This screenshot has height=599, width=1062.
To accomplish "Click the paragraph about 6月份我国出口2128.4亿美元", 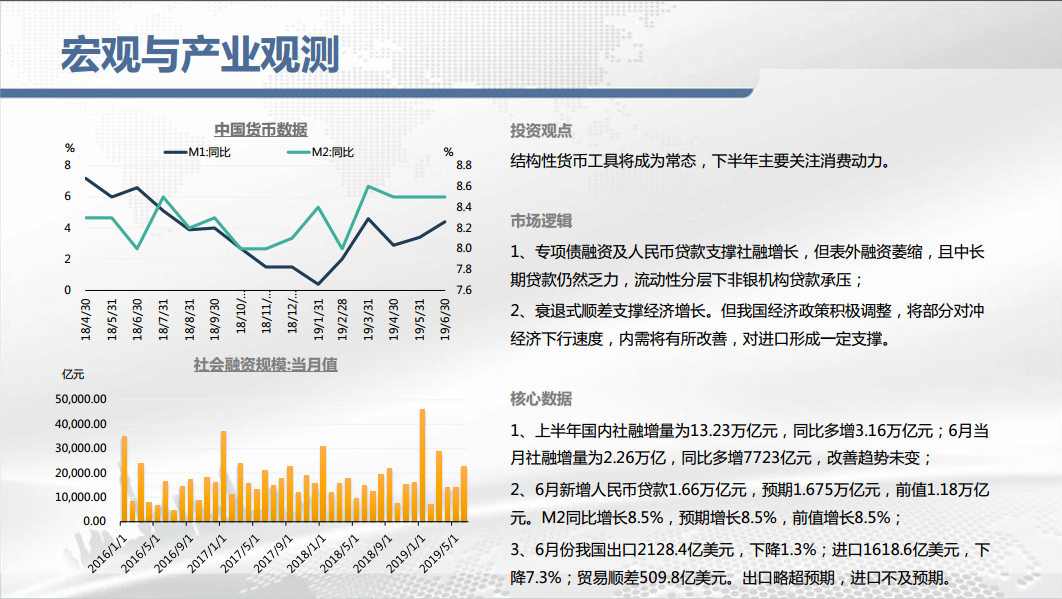I will click(750, 563).
